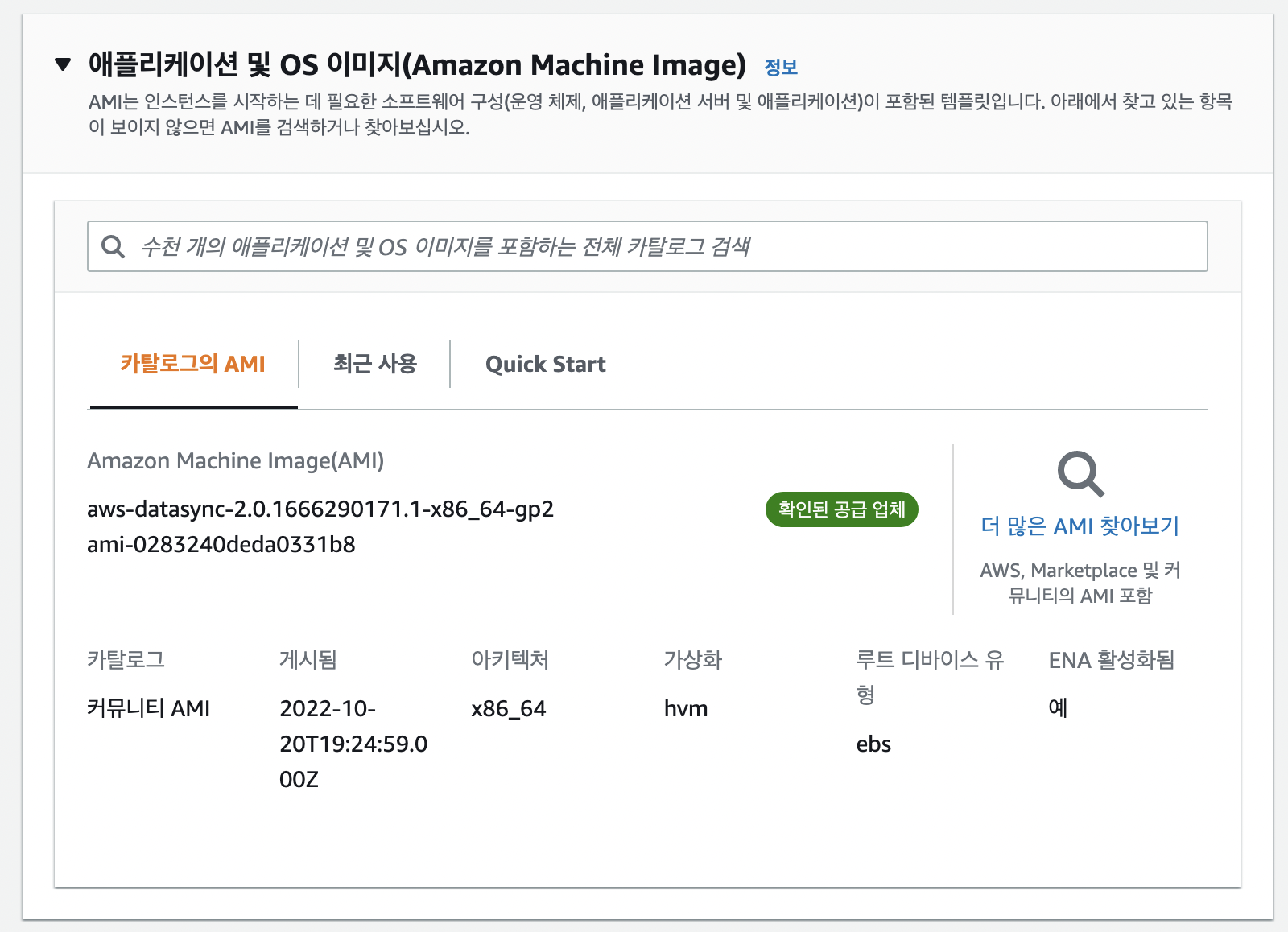
Task: Click the section heading 애플리케이션 및 OS 이미지
Action: (417, 64)
